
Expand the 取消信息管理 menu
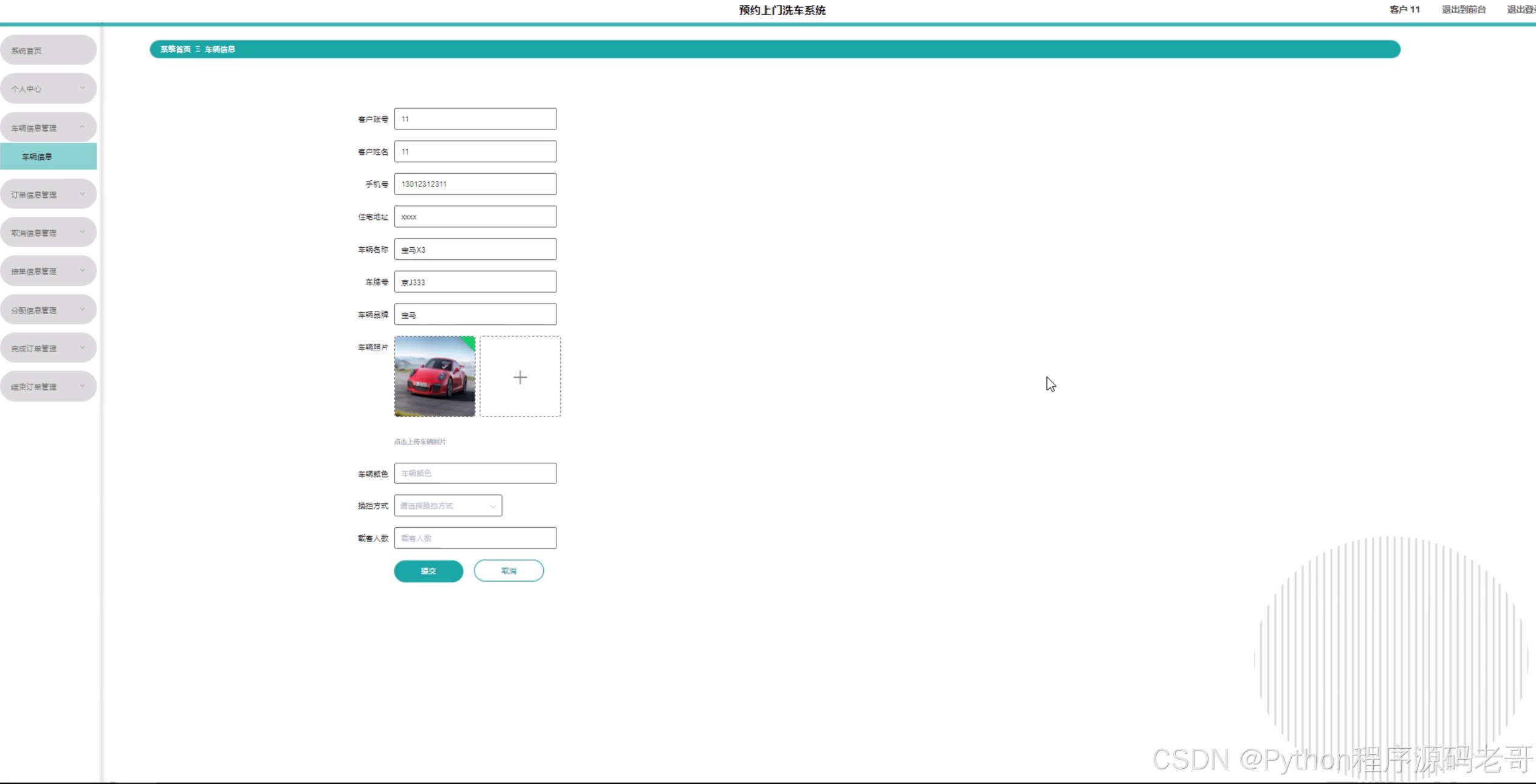coord(48,233)
